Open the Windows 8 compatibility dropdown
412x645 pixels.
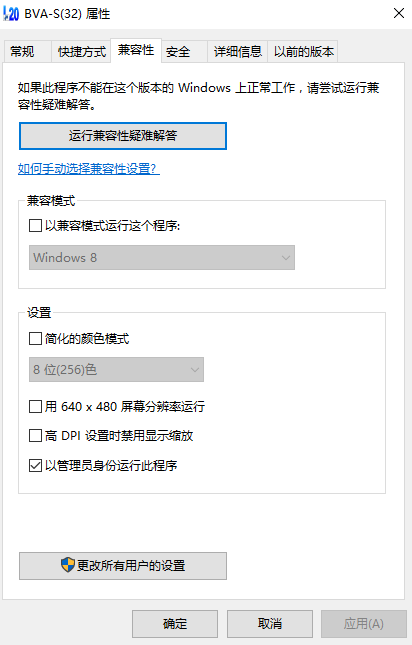coord(162,258)
